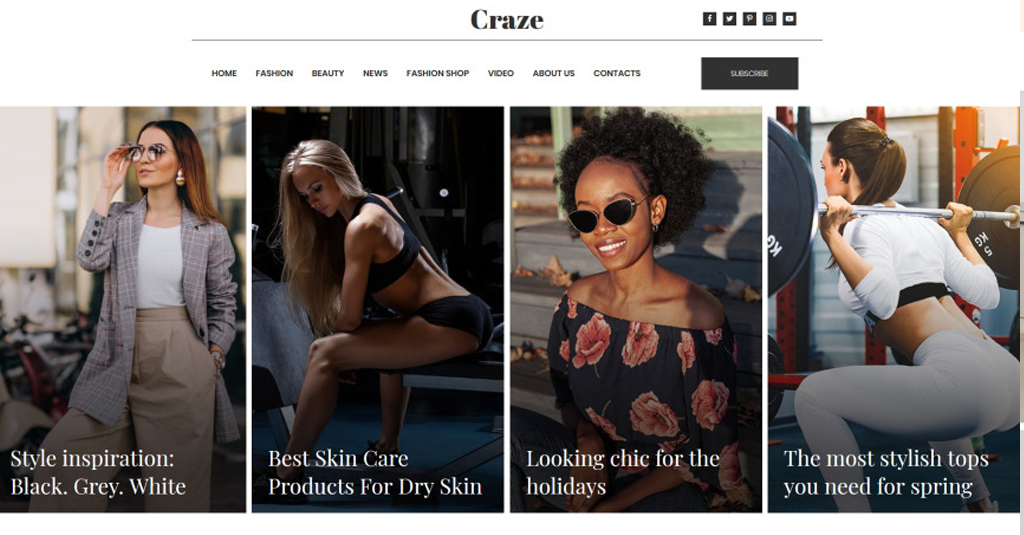Open the Contacts page
The width and height of the screenshot is (1024, 535).
(x=617, y=73)
